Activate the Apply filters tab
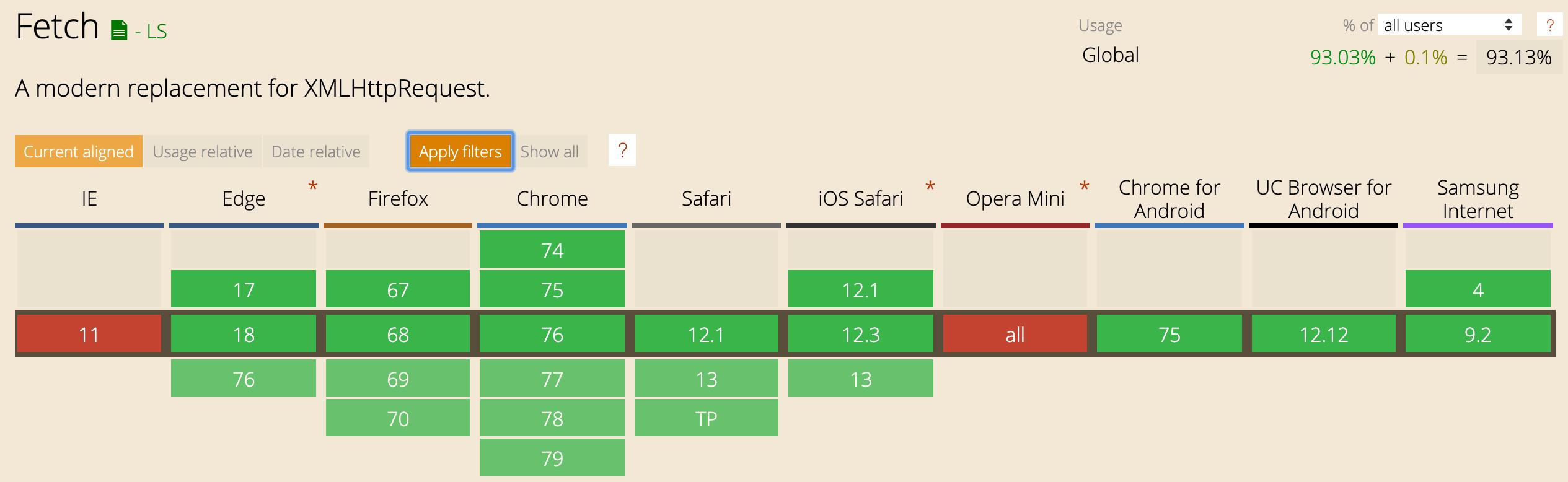1568x482 pixels. click(459, 151)
